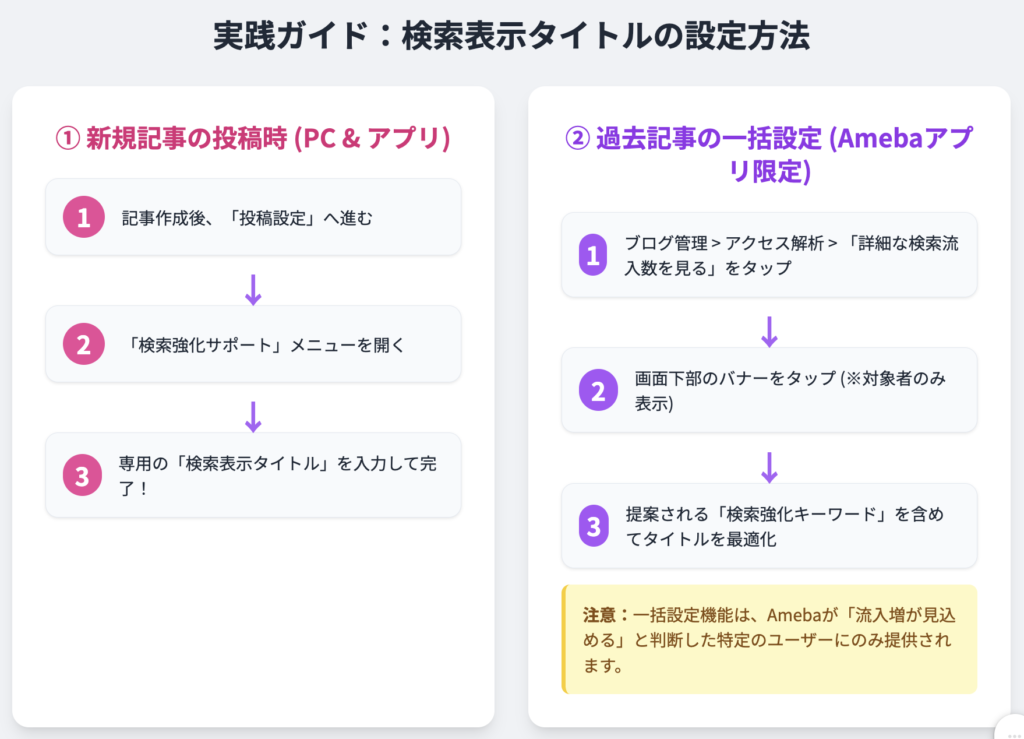Click the arrow below 投稿設定 step
1024x739 pixels.
[x=253, y=290]
